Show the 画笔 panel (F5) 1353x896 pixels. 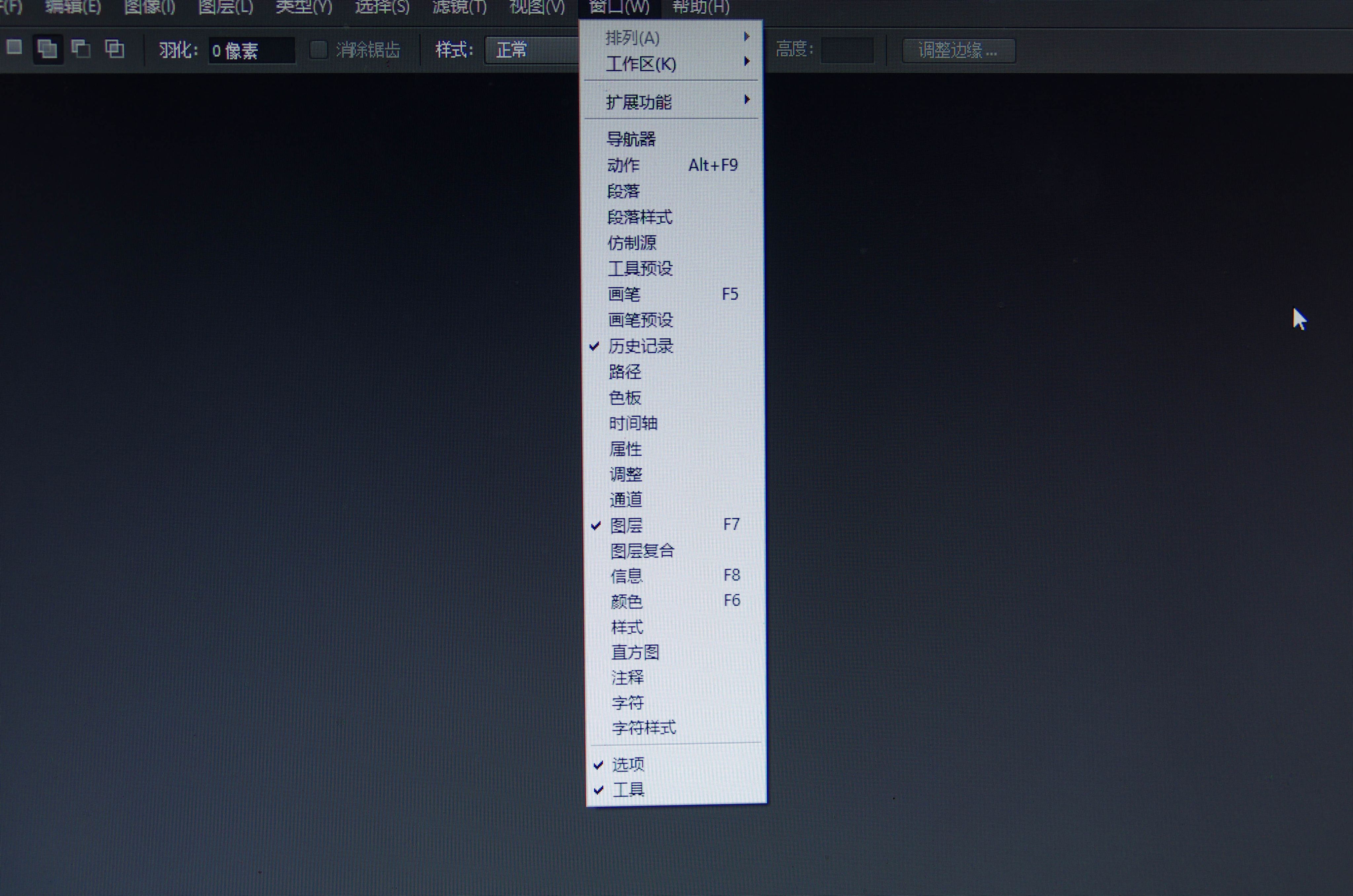tap(673, 294)
